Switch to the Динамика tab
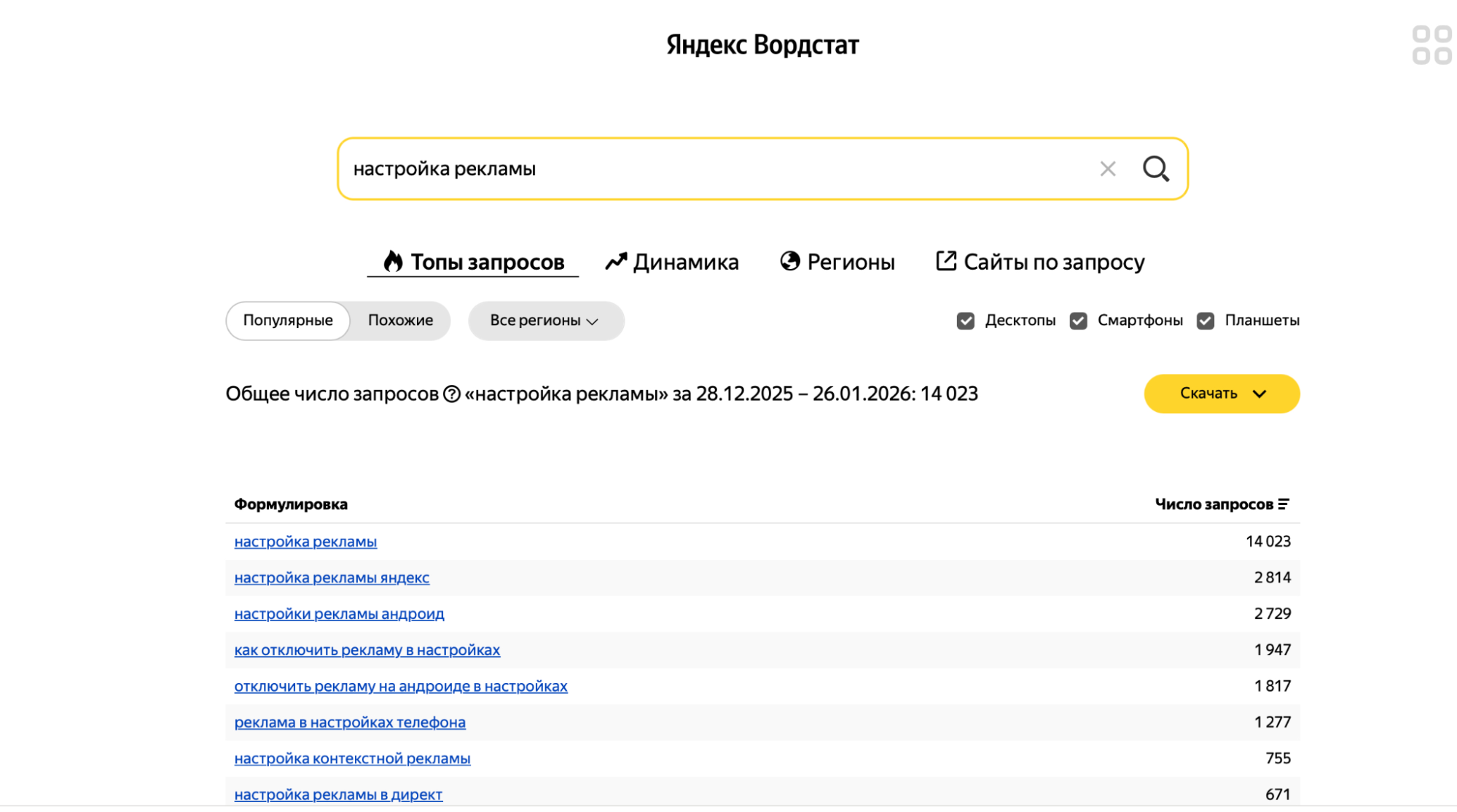This screenshot has width=1457, height=812. [x=686, y=262]
